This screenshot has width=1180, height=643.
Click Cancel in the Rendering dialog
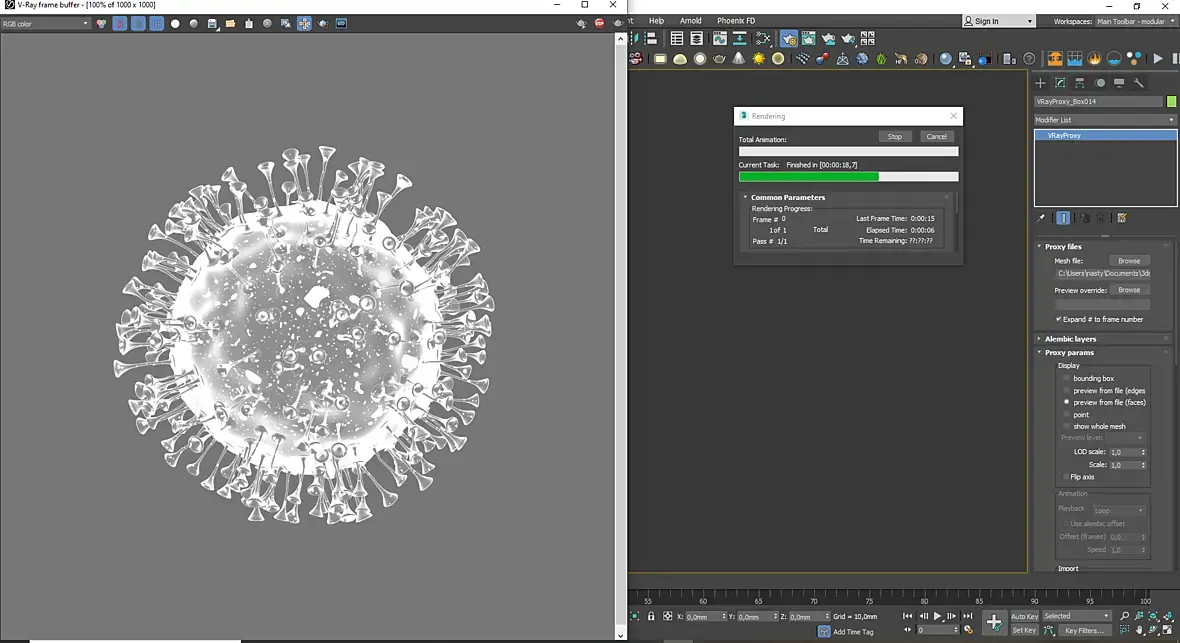click(936, 136)
